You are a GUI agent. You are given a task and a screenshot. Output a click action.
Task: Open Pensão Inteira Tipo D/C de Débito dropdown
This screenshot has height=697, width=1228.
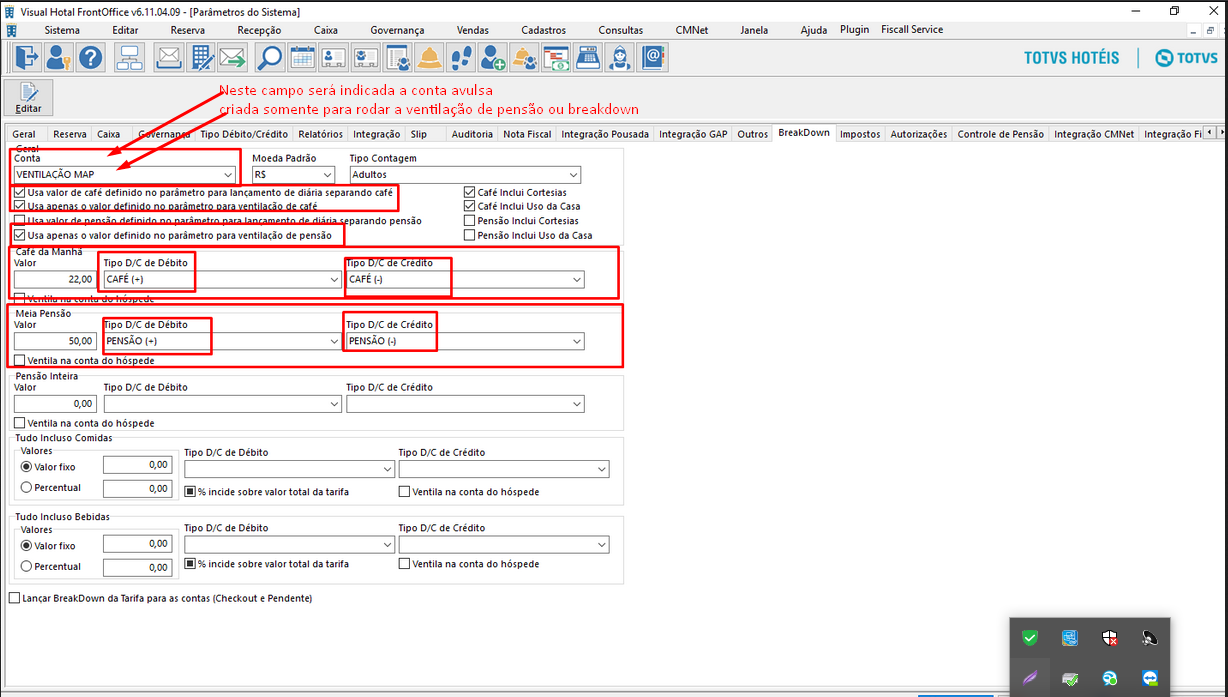pyautogui.click(x=222, y=404)
